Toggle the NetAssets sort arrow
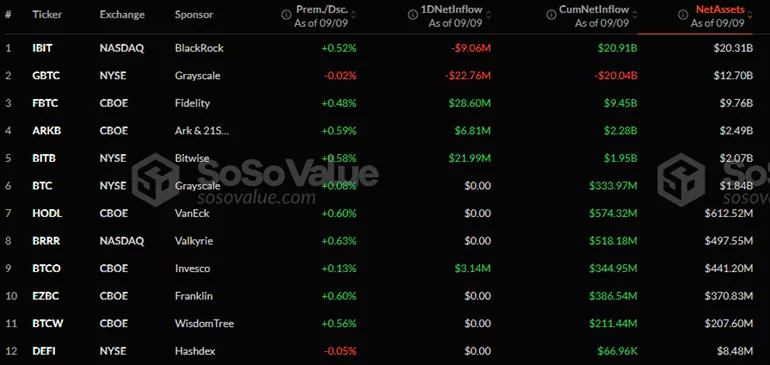The image size is (770, 365). (x=749, y=15)
